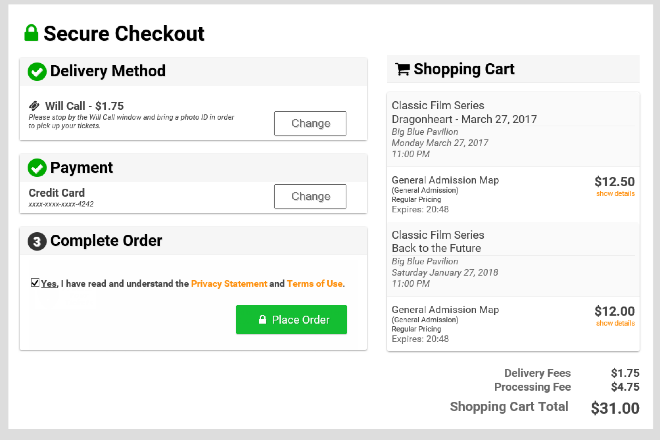Open the Terms of Use link
Screen dimensions: 660x440
[315, 284]
